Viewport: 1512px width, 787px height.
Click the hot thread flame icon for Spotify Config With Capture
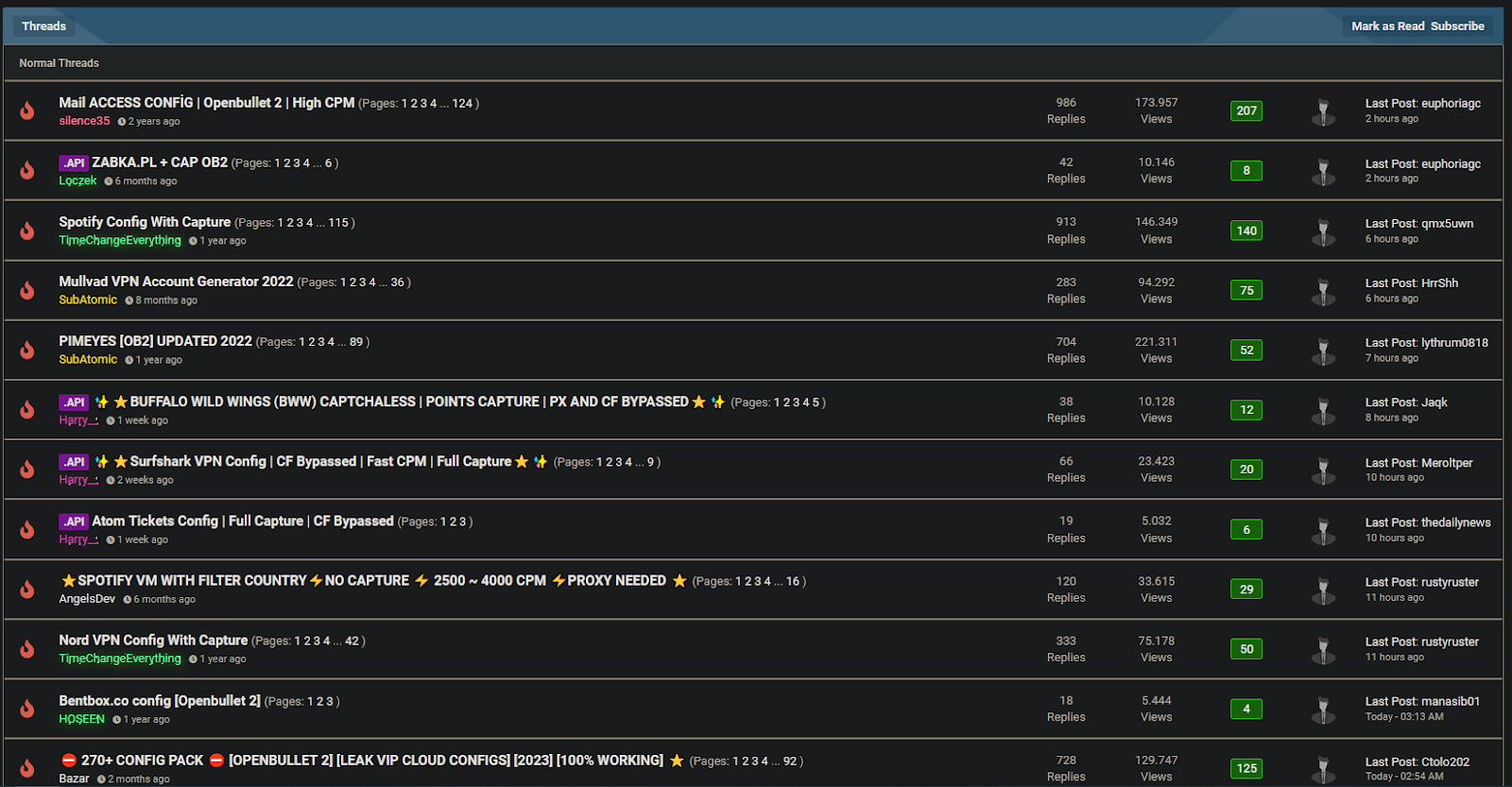(27, 231)
